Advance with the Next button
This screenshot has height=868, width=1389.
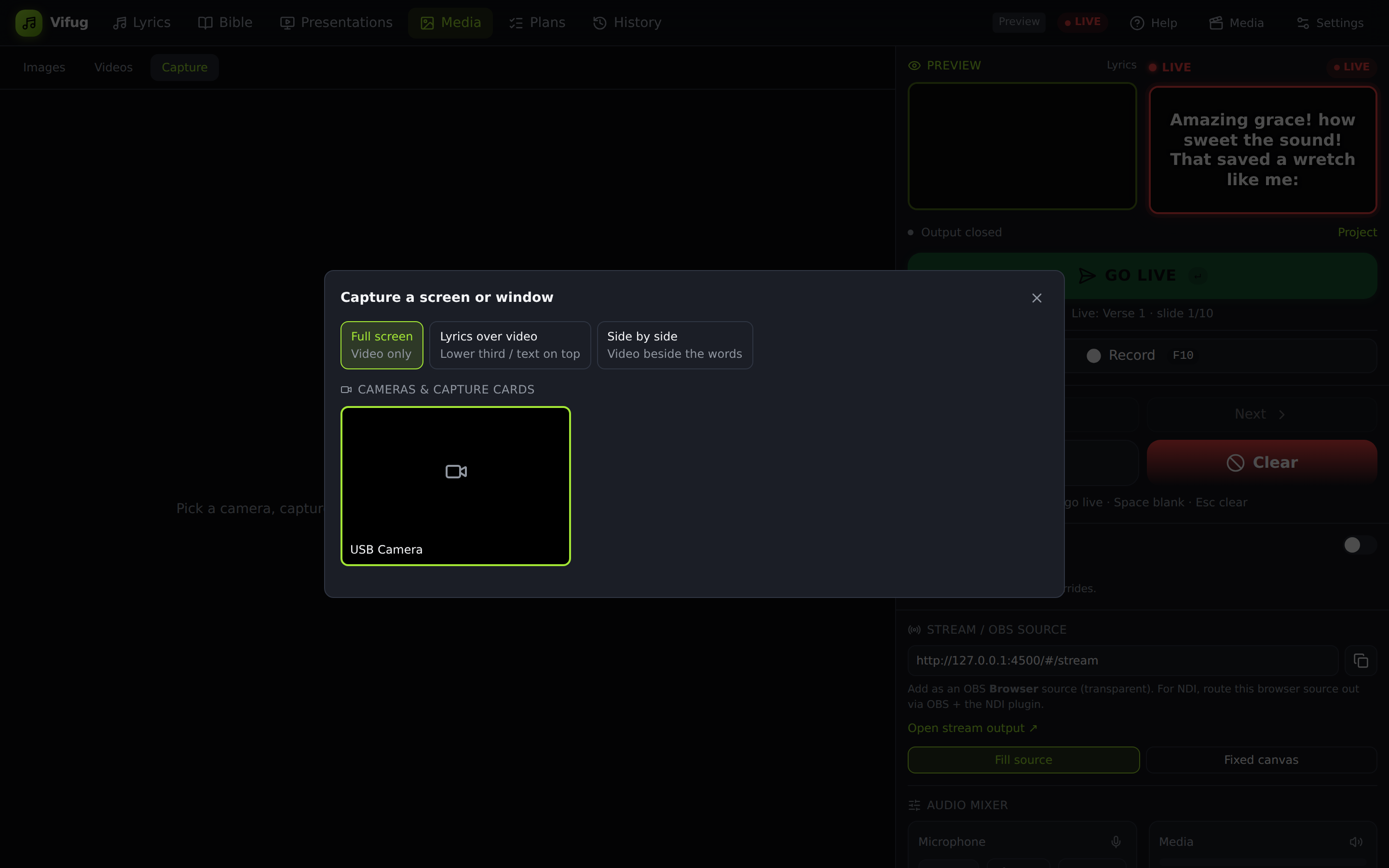1262,414
